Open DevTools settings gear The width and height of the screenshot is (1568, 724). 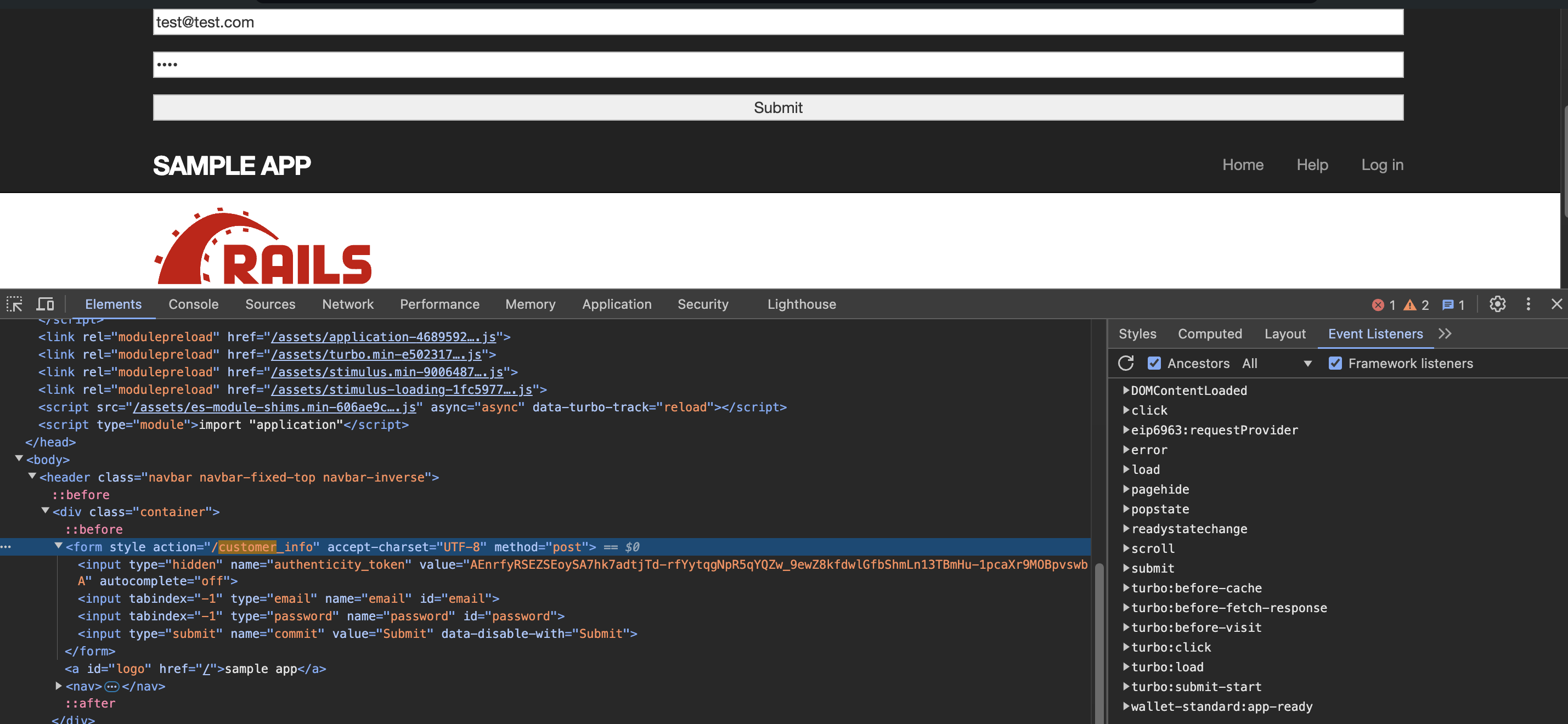1497,304
